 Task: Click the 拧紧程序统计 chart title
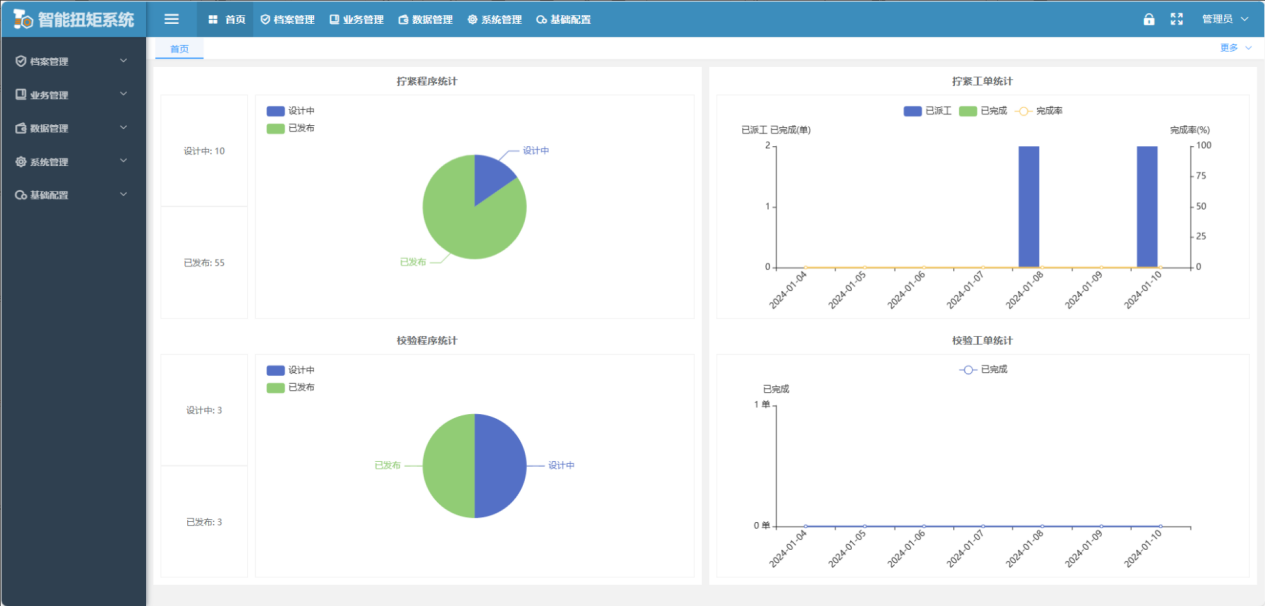click(427, 81)
